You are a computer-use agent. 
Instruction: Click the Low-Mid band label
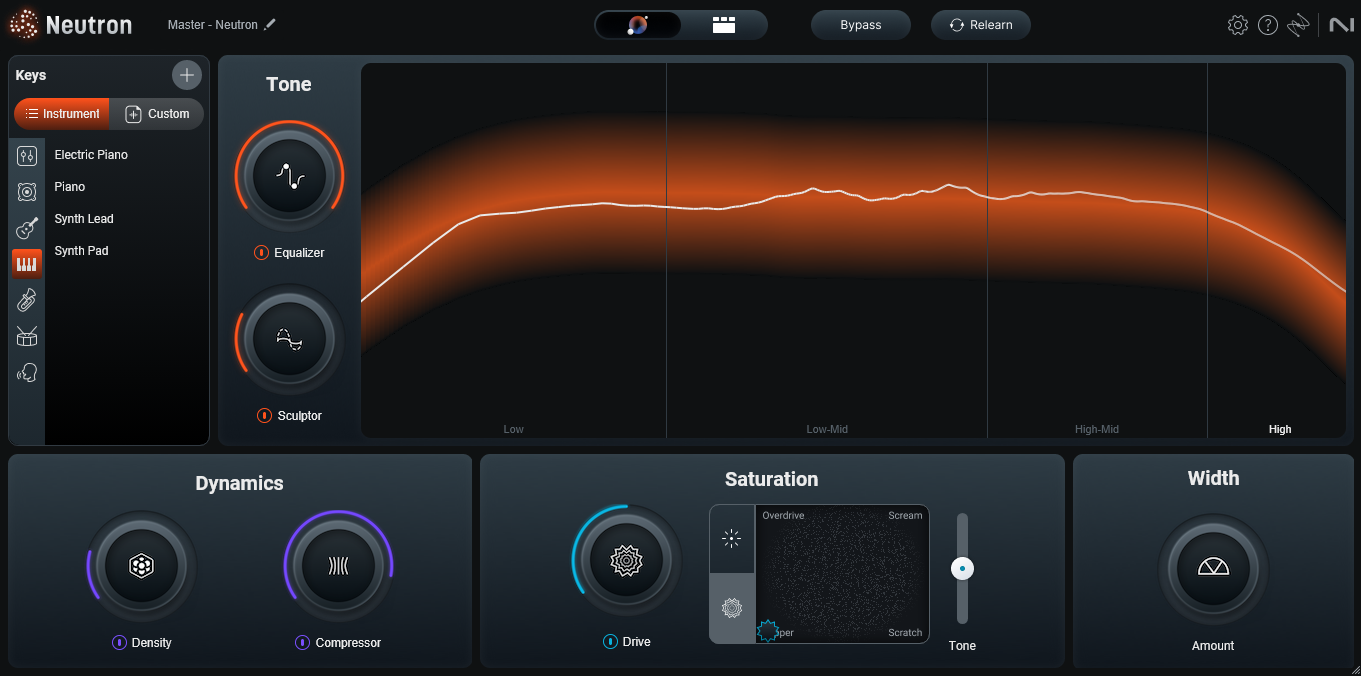[x=827, y=429]
